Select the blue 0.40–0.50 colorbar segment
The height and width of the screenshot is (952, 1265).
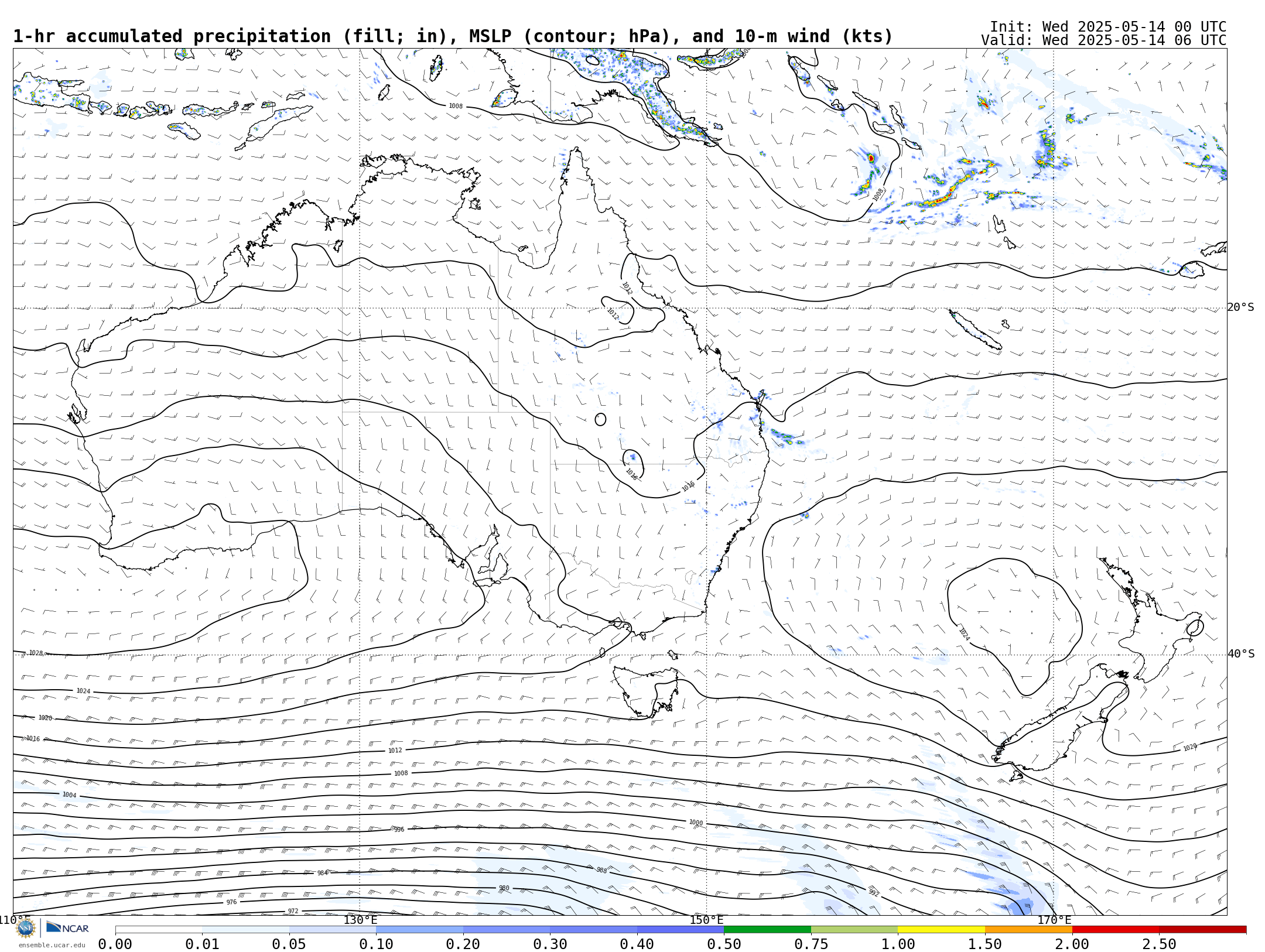coord(681,930)
